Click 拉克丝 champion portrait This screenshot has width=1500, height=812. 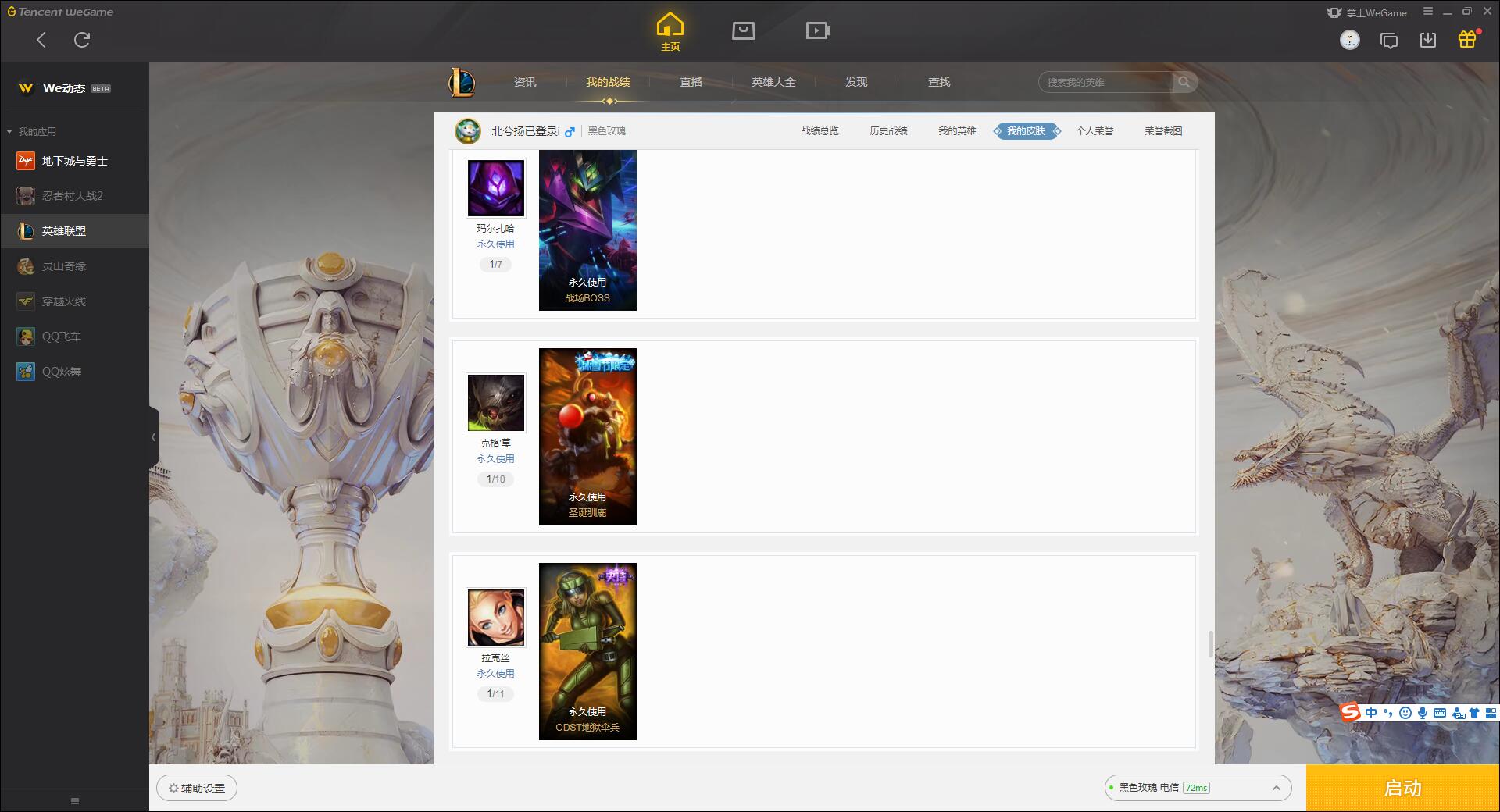[496, 618]
